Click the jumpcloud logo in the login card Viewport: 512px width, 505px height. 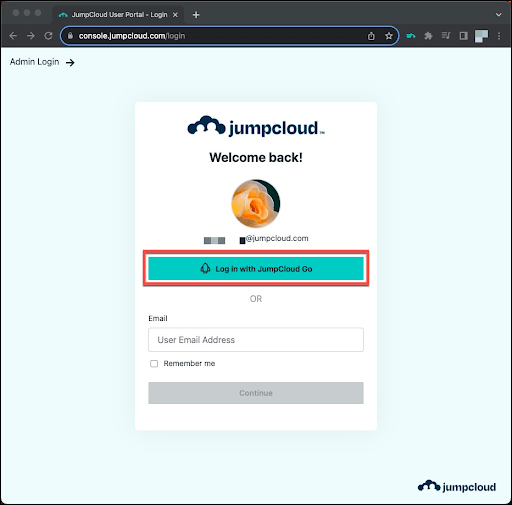pyautogui.click(x=256, y=126)
